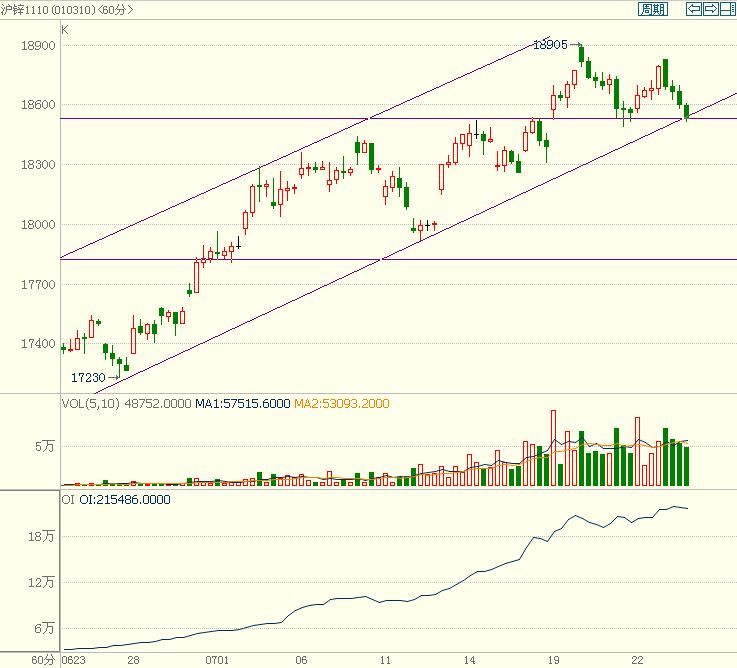
Task: Click the 22 date marker
Action: tap(637, 660)
